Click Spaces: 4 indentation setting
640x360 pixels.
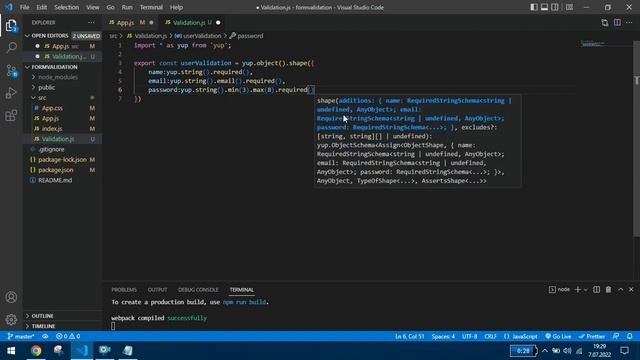tap(443, 336)
